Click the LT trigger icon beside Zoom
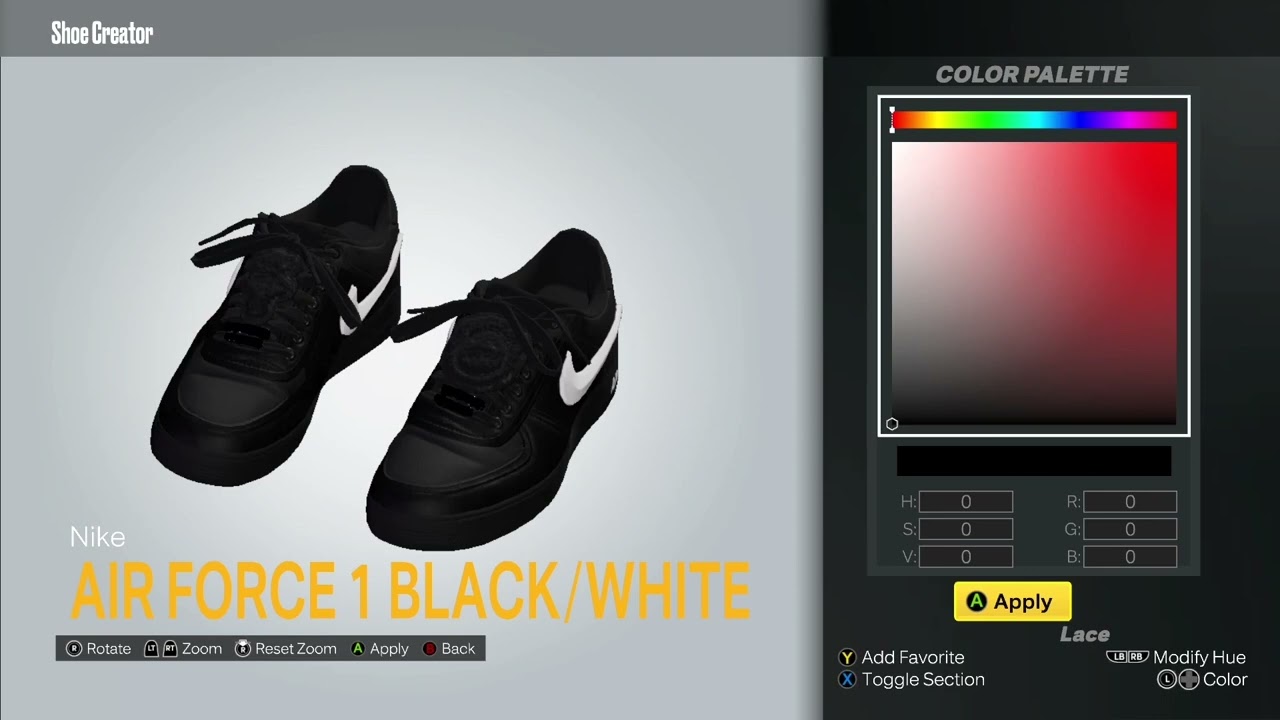 click(152, 649)
